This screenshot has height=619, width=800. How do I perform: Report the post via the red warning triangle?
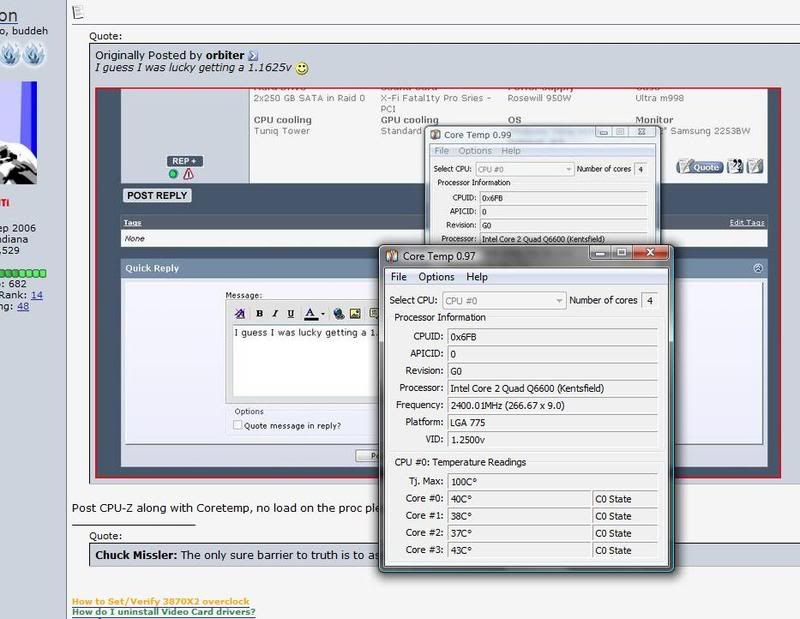pyautogui.click(x=188, y=174)
